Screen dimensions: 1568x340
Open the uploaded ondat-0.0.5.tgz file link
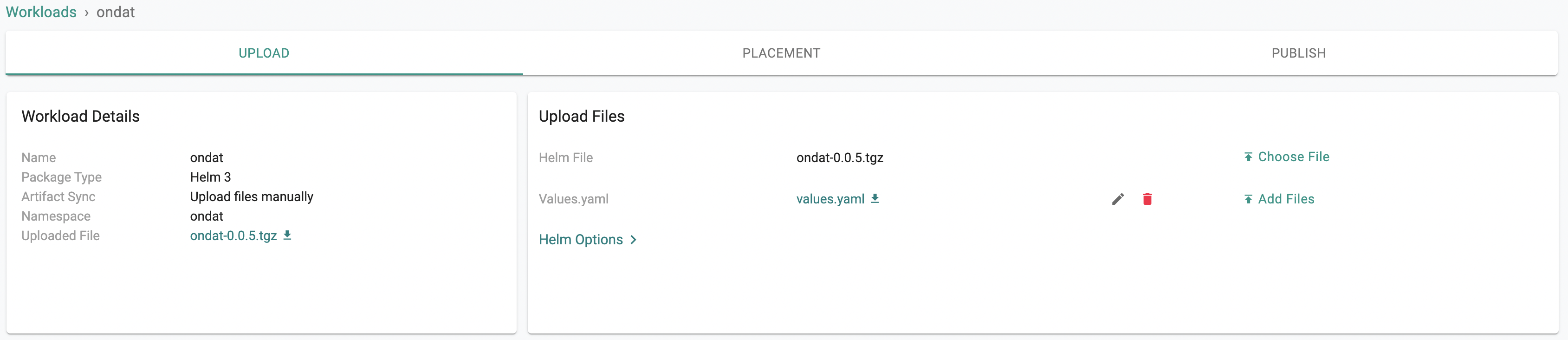click(x=233, y=236)
